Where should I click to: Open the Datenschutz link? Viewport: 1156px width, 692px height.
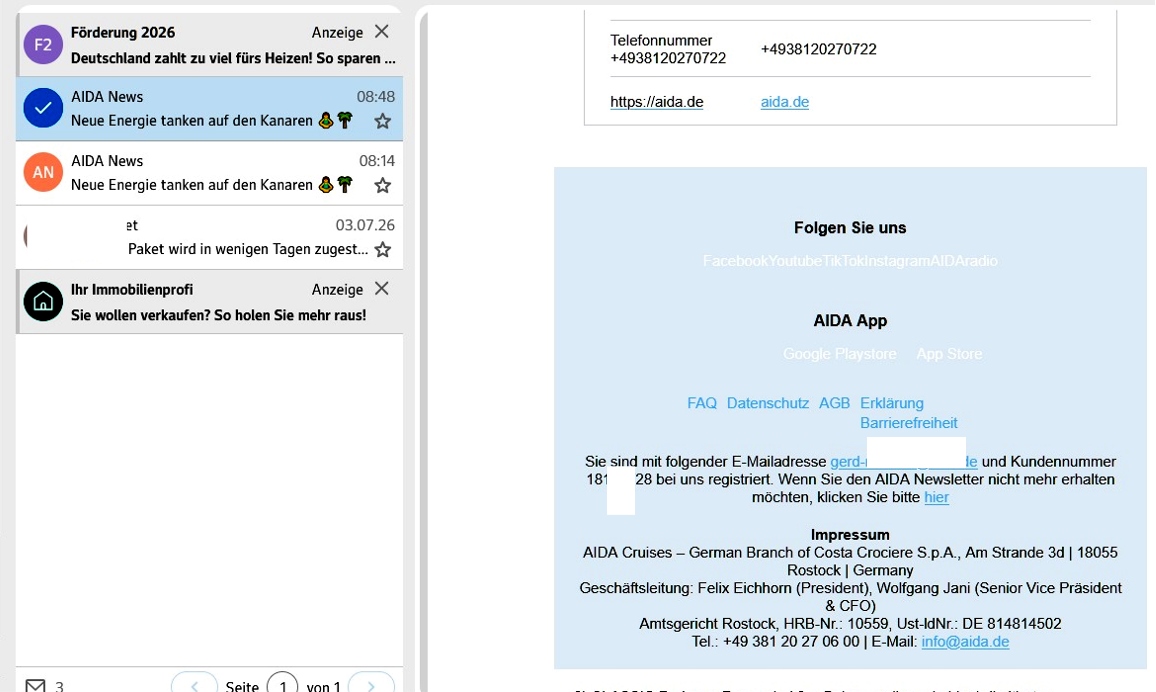coord(767,403)
